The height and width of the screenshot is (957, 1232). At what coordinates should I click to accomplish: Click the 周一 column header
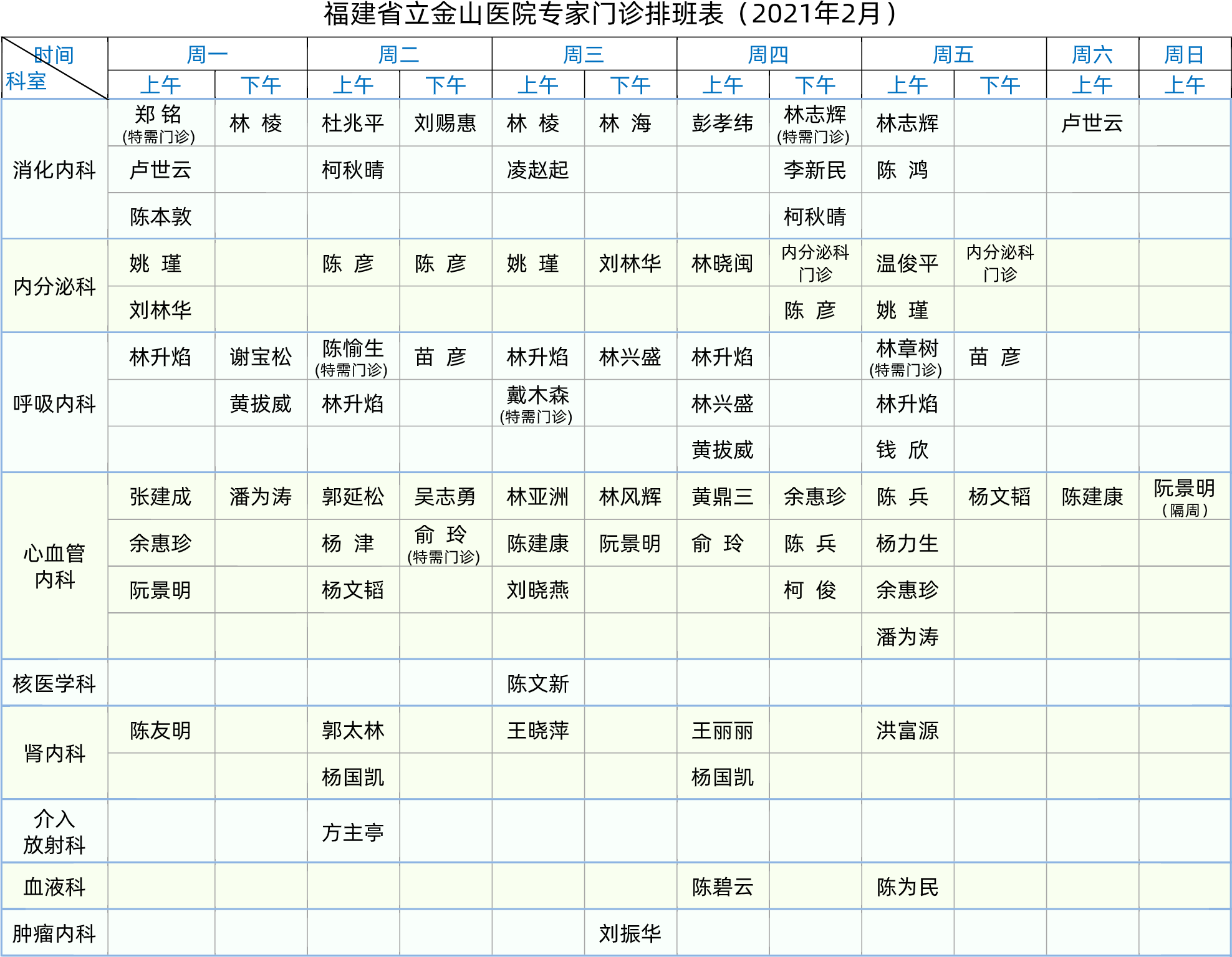pos(207,55)
